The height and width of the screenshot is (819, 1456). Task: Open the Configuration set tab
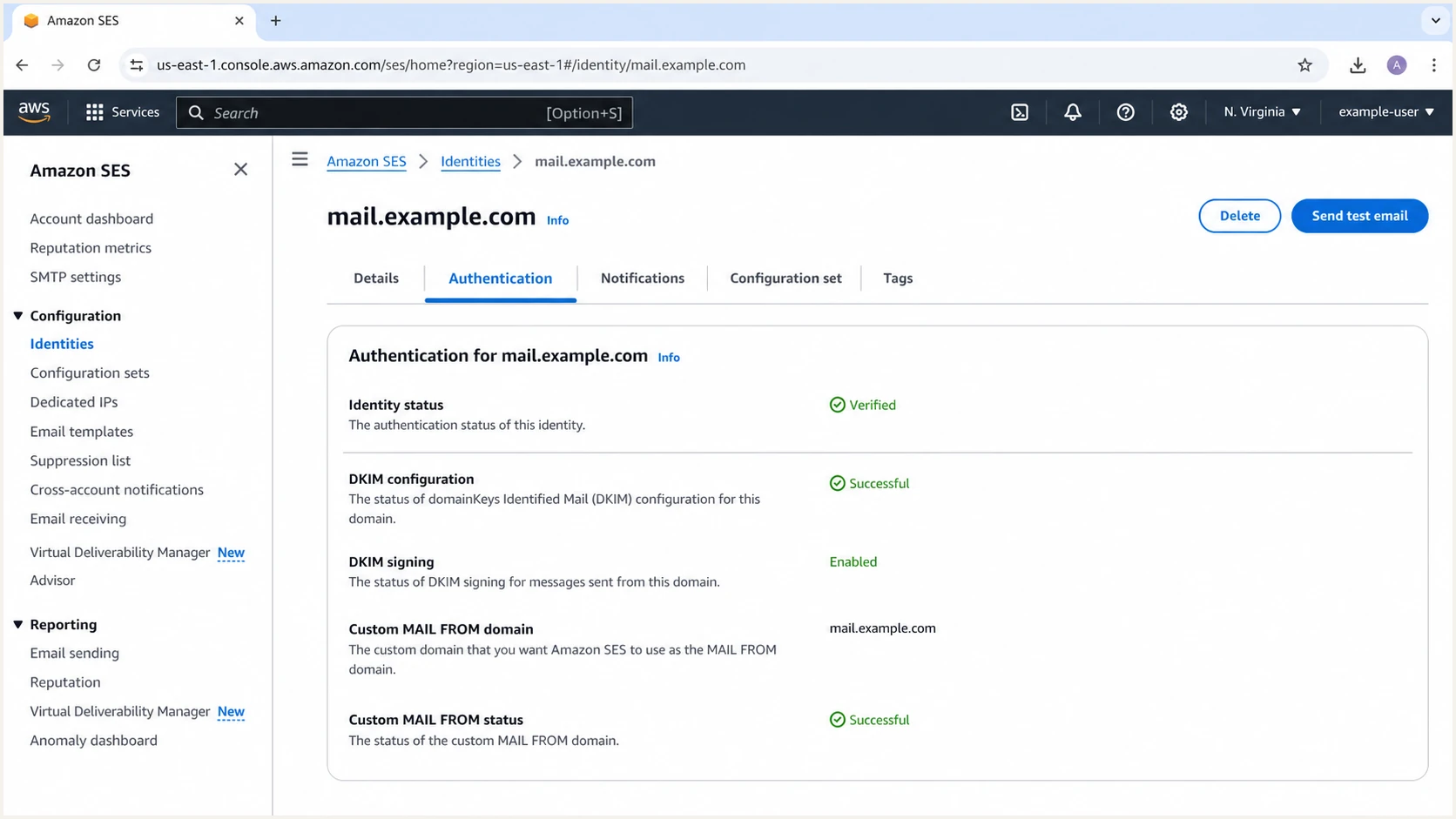pyautogui.click(x=785, y=279)
